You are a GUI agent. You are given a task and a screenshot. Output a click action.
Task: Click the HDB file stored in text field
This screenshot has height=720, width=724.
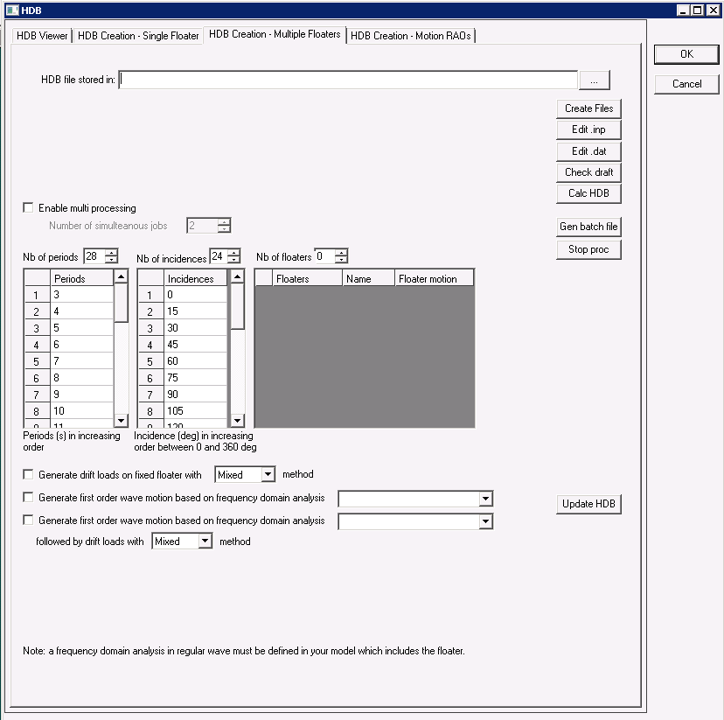pyautogui.click(x=348, y=80)
